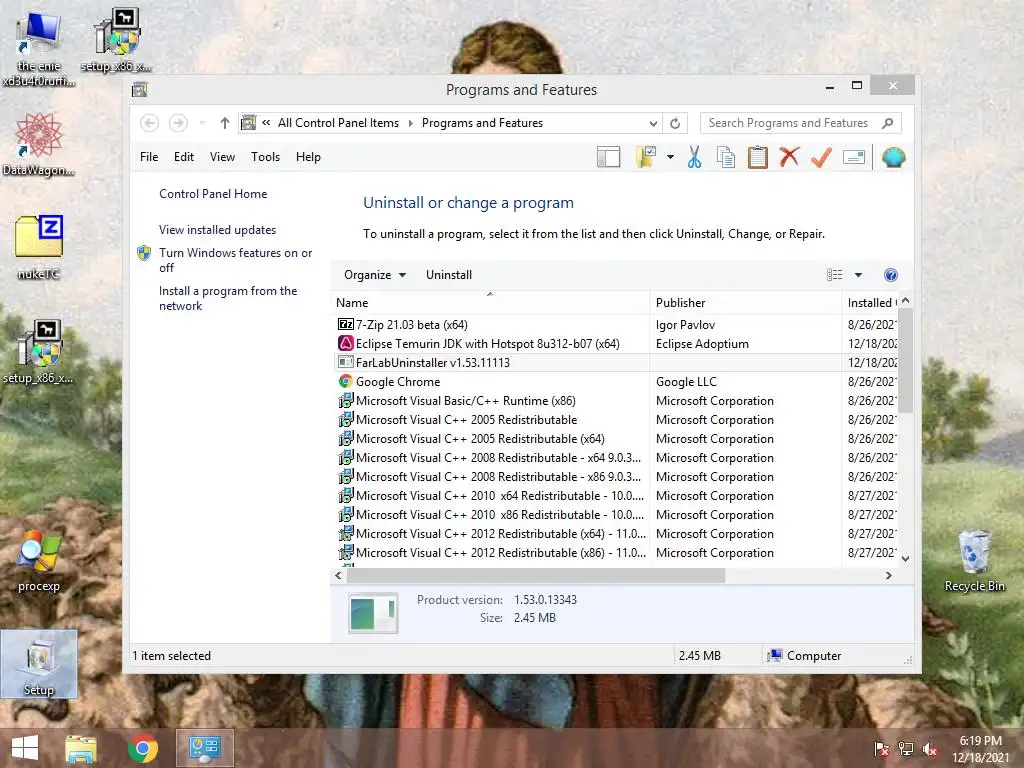Open the view options dropdown arrow
Screen dimensions: 1024x768
point(858,275)
